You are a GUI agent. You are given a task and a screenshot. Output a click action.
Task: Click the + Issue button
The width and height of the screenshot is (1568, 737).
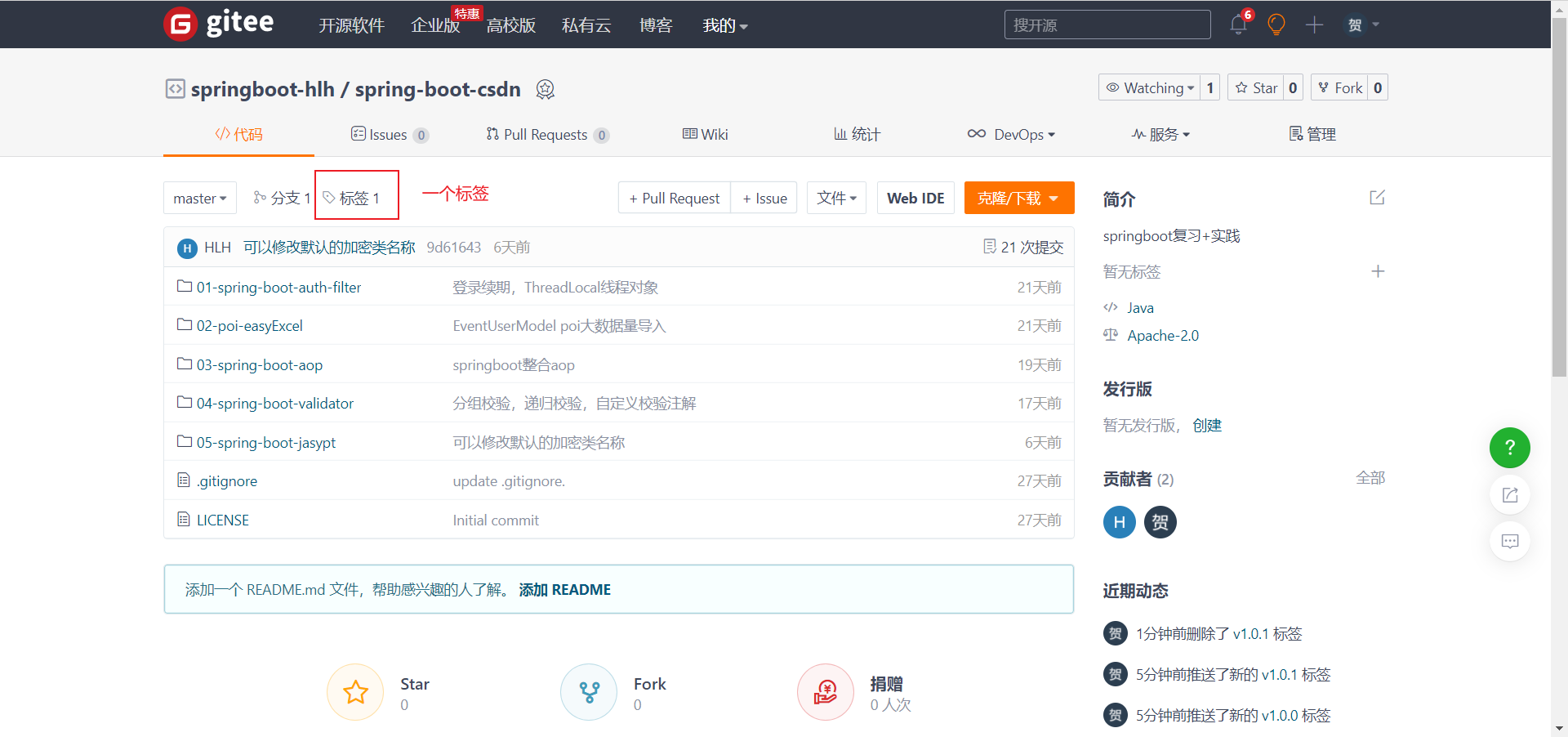pos(764,199)
